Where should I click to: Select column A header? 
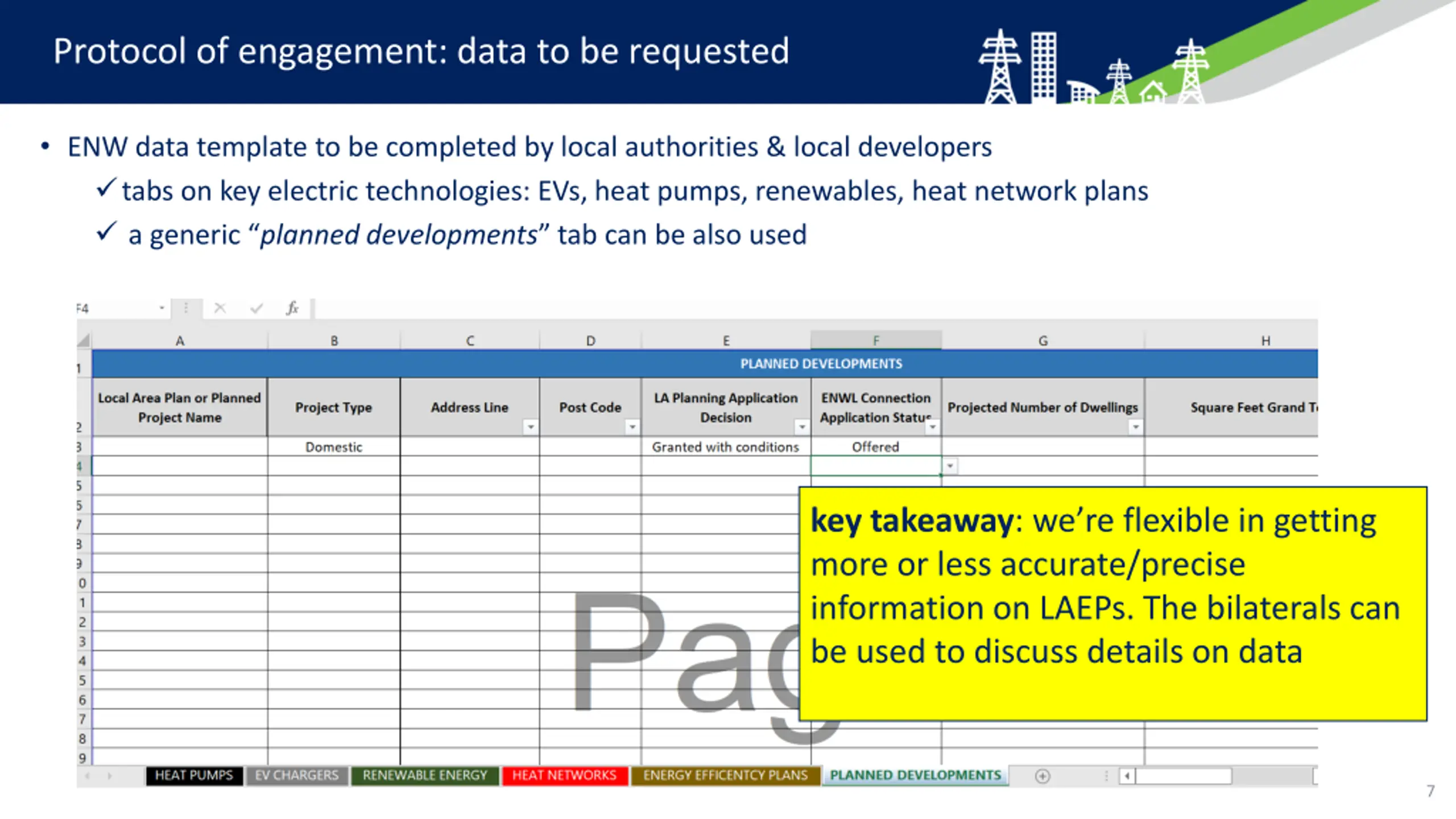180,340
